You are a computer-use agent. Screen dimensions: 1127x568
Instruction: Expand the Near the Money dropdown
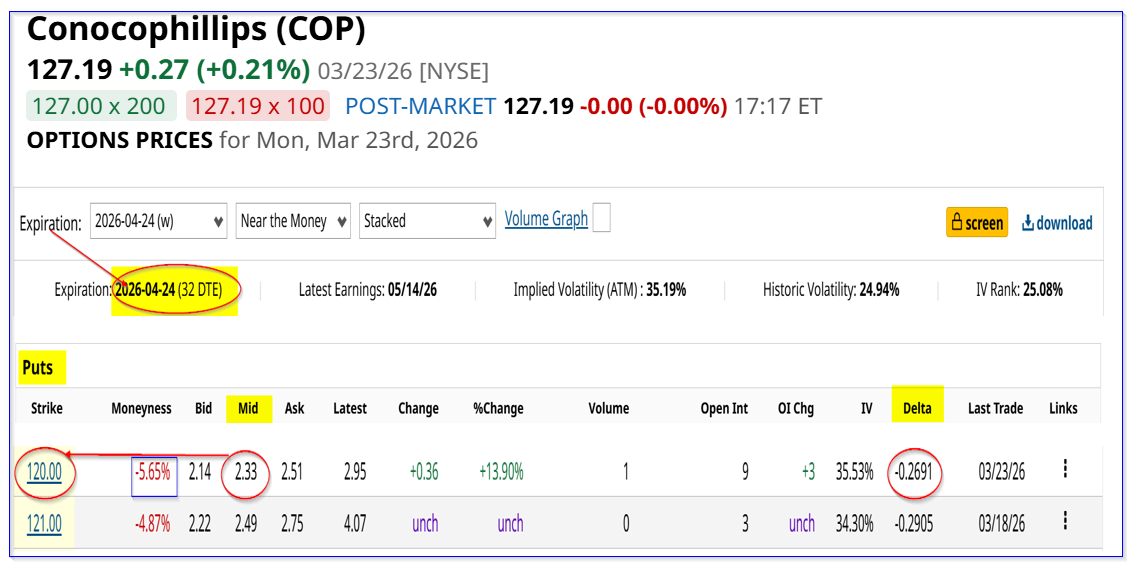[294, 221]
